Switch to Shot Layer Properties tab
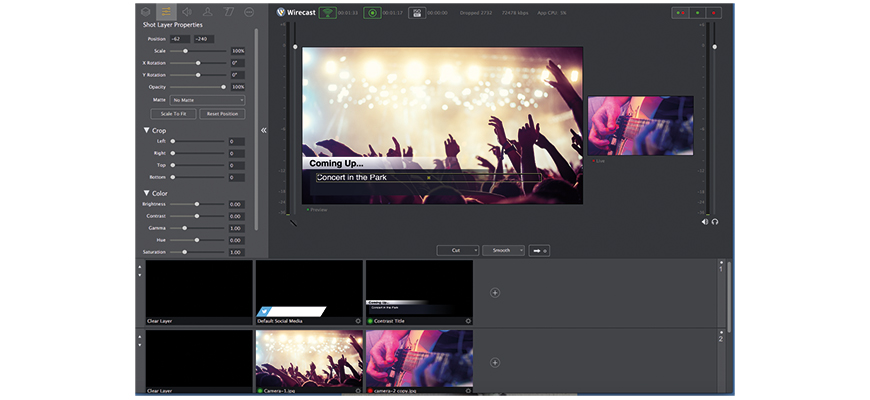 (164, 11)
